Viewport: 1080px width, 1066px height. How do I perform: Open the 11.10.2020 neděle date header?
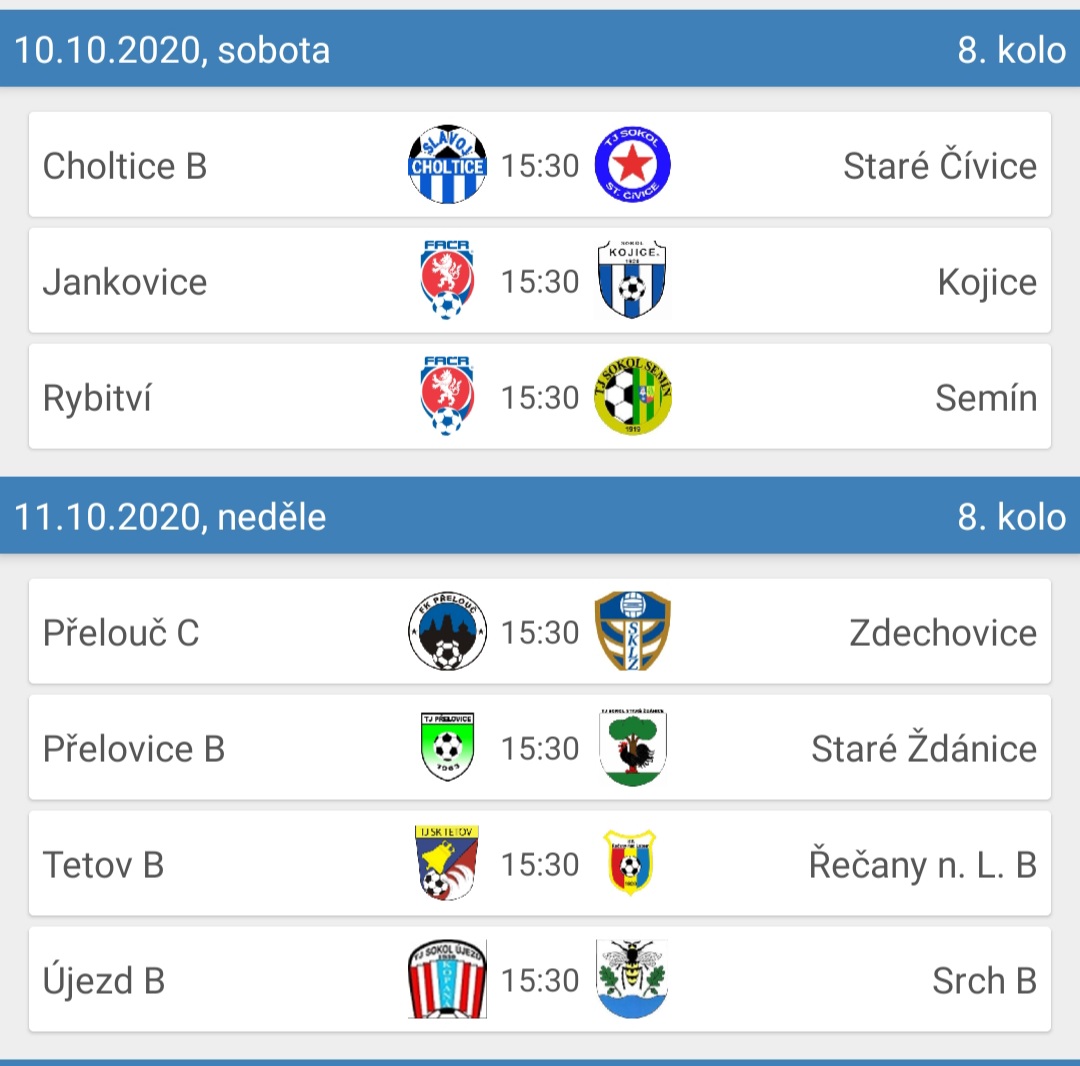coord(540,516)
